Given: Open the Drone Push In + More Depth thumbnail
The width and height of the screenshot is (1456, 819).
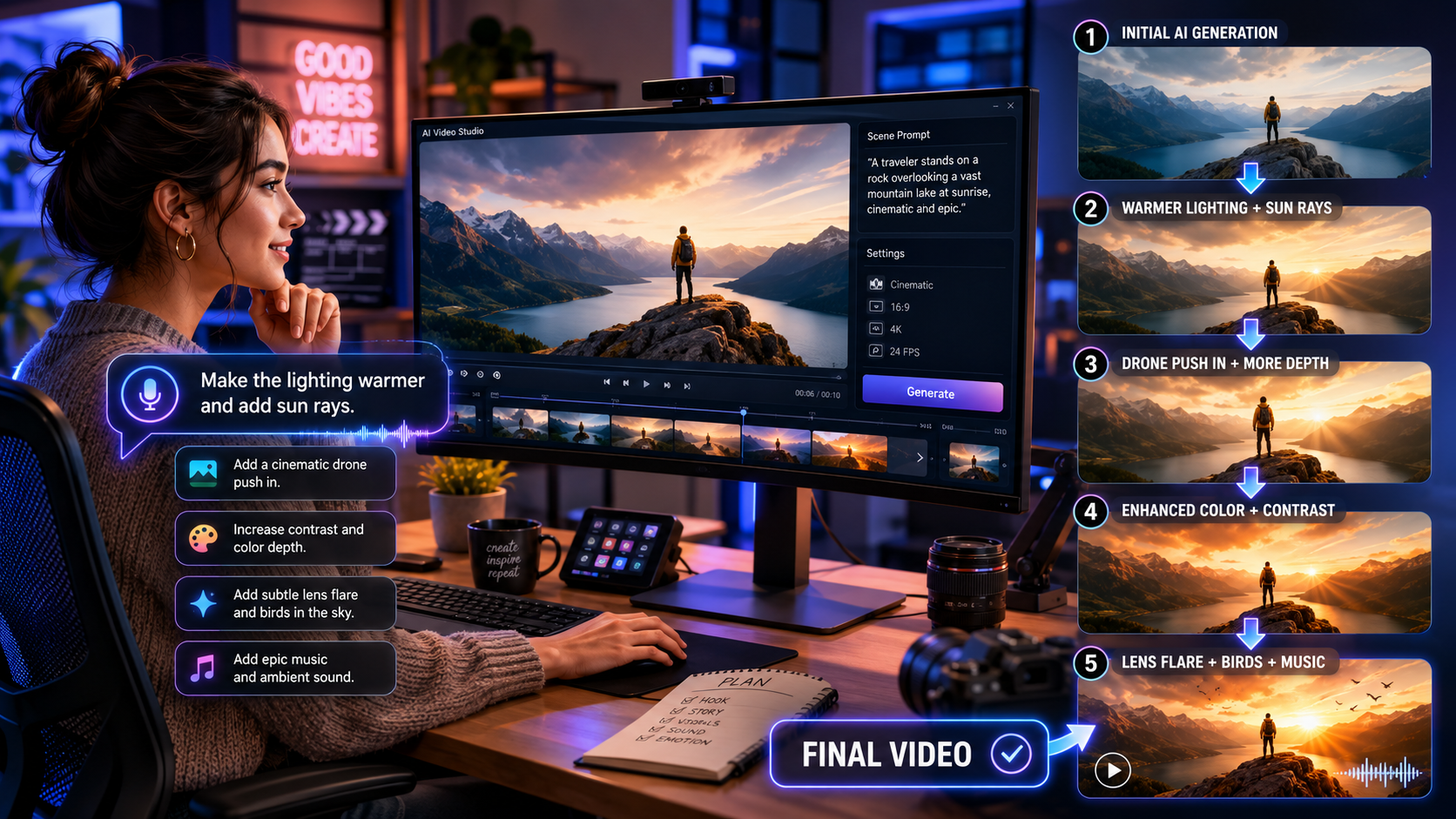Looking at the screenshot, I should (x=1254, y=422).
